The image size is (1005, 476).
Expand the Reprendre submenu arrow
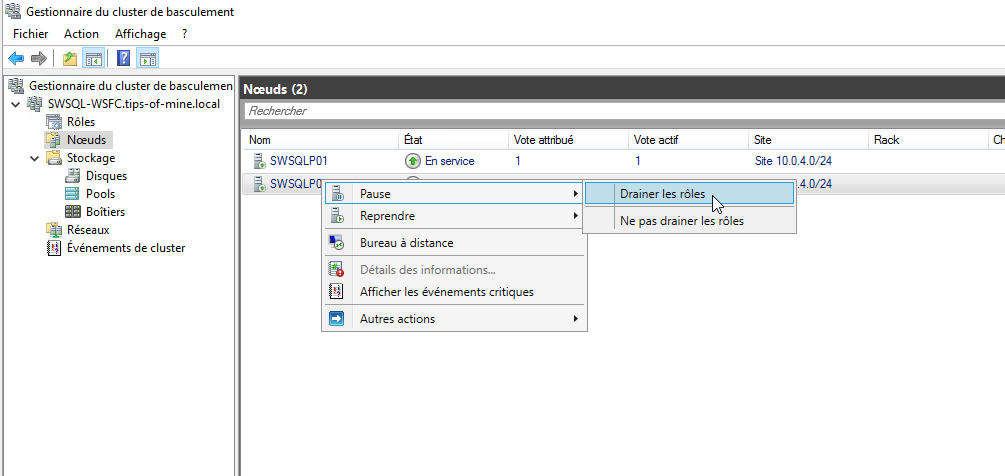(576, 216)
